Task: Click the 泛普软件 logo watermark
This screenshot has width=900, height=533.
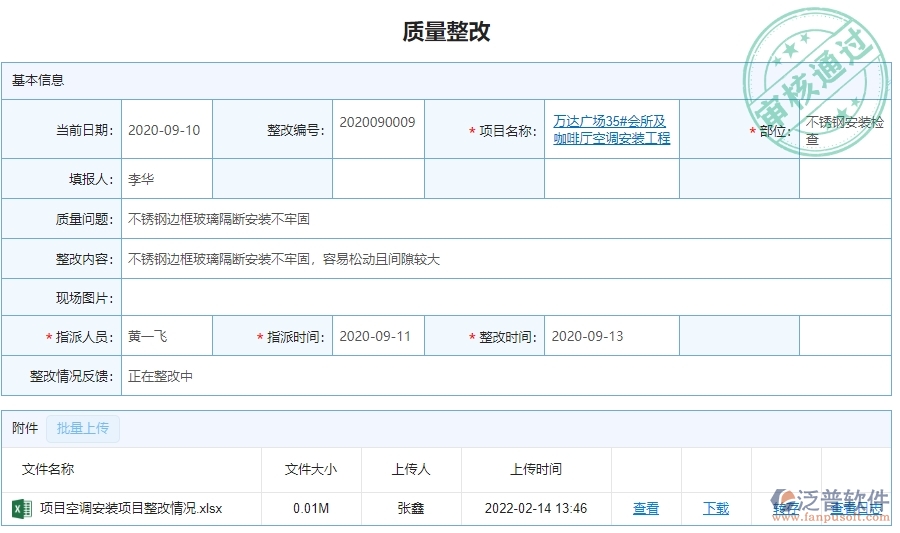Action: pyautogui.click(x=830, y=500)
